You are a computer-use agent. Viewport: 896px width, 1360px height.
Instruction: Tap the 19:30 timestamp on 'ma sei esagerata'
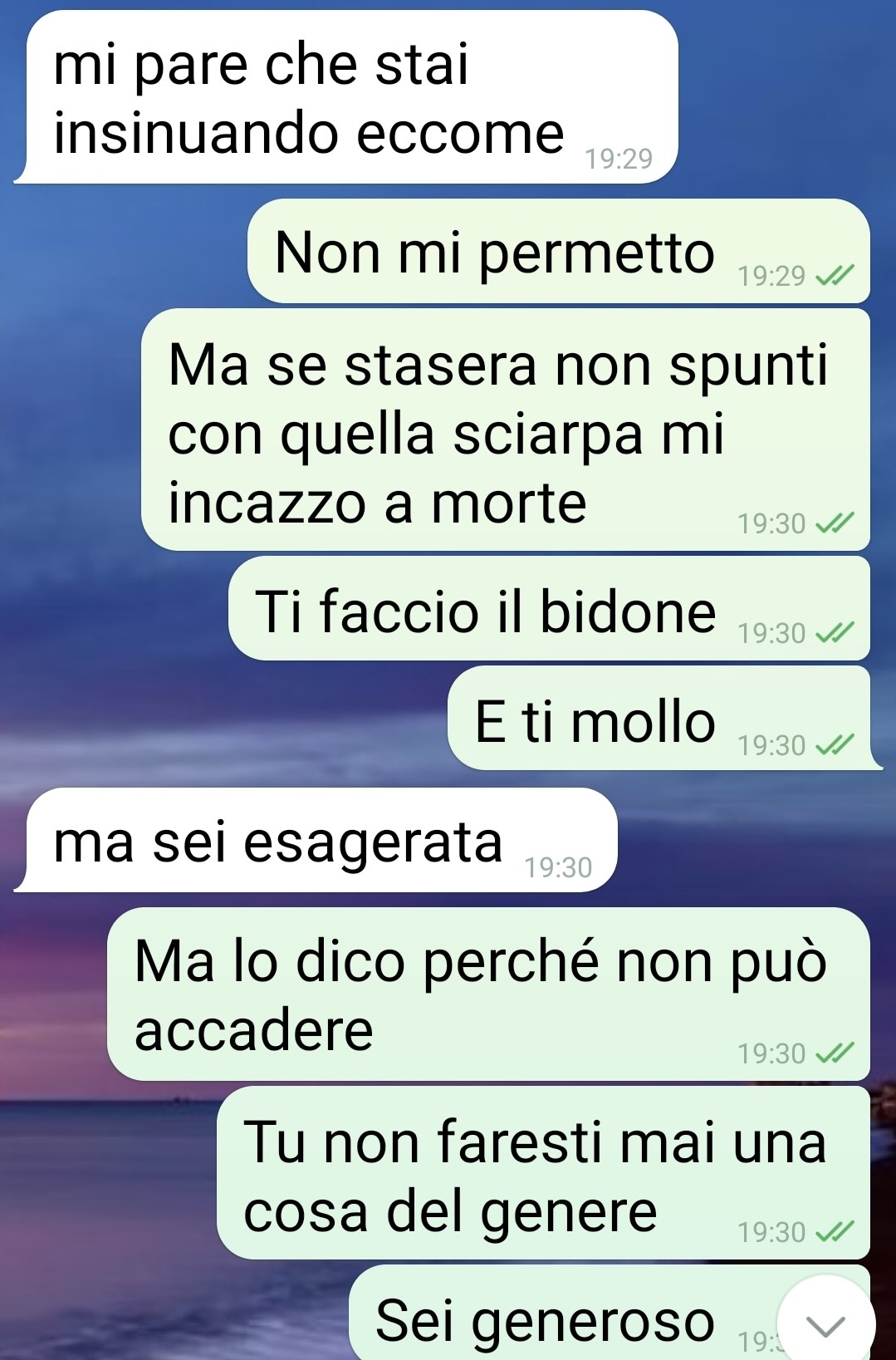[558, 867]
